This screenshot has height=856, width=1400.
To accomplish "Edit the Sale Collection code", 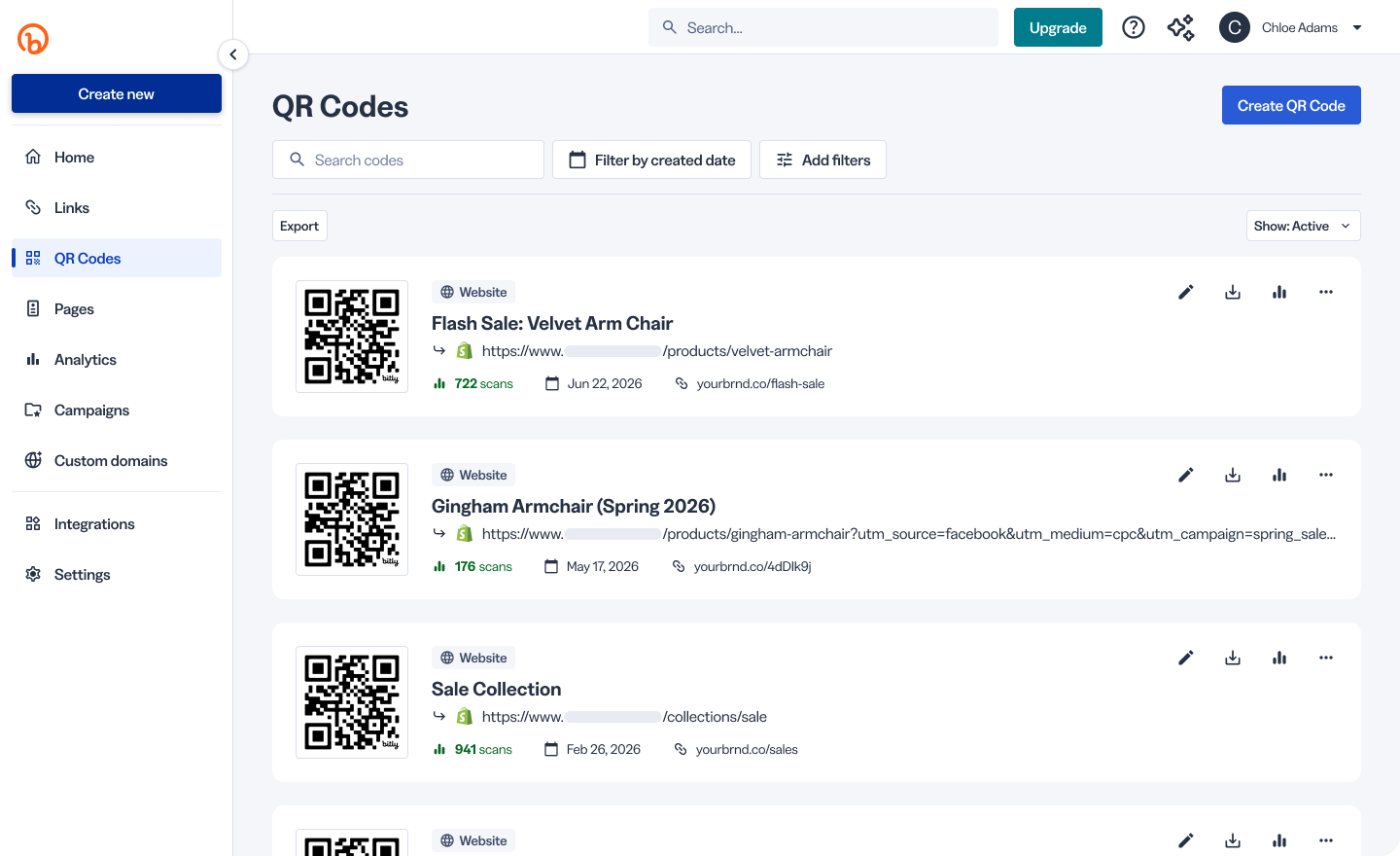I will 1186,658.
